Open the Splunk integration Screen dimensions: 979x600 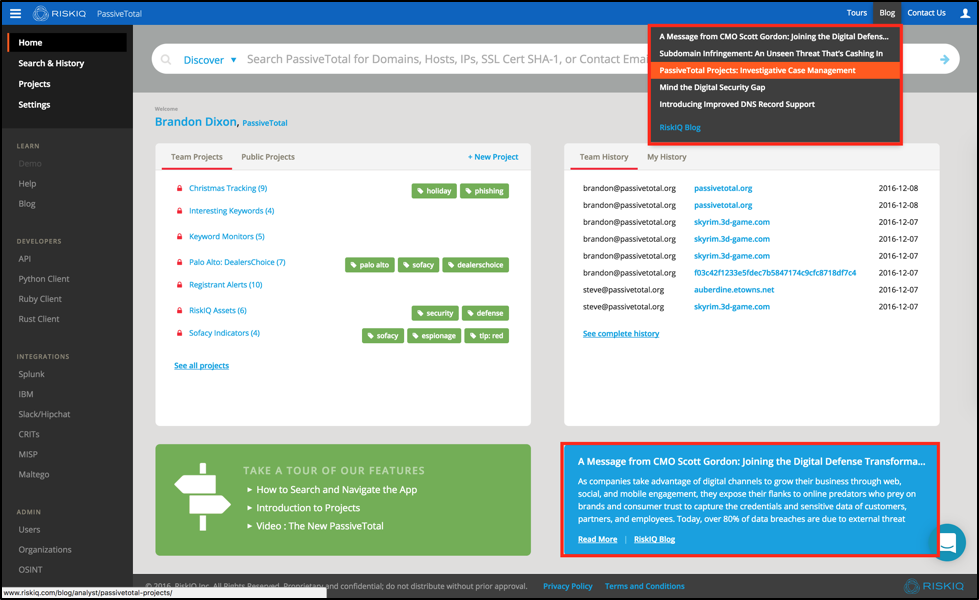pos(31,374)
